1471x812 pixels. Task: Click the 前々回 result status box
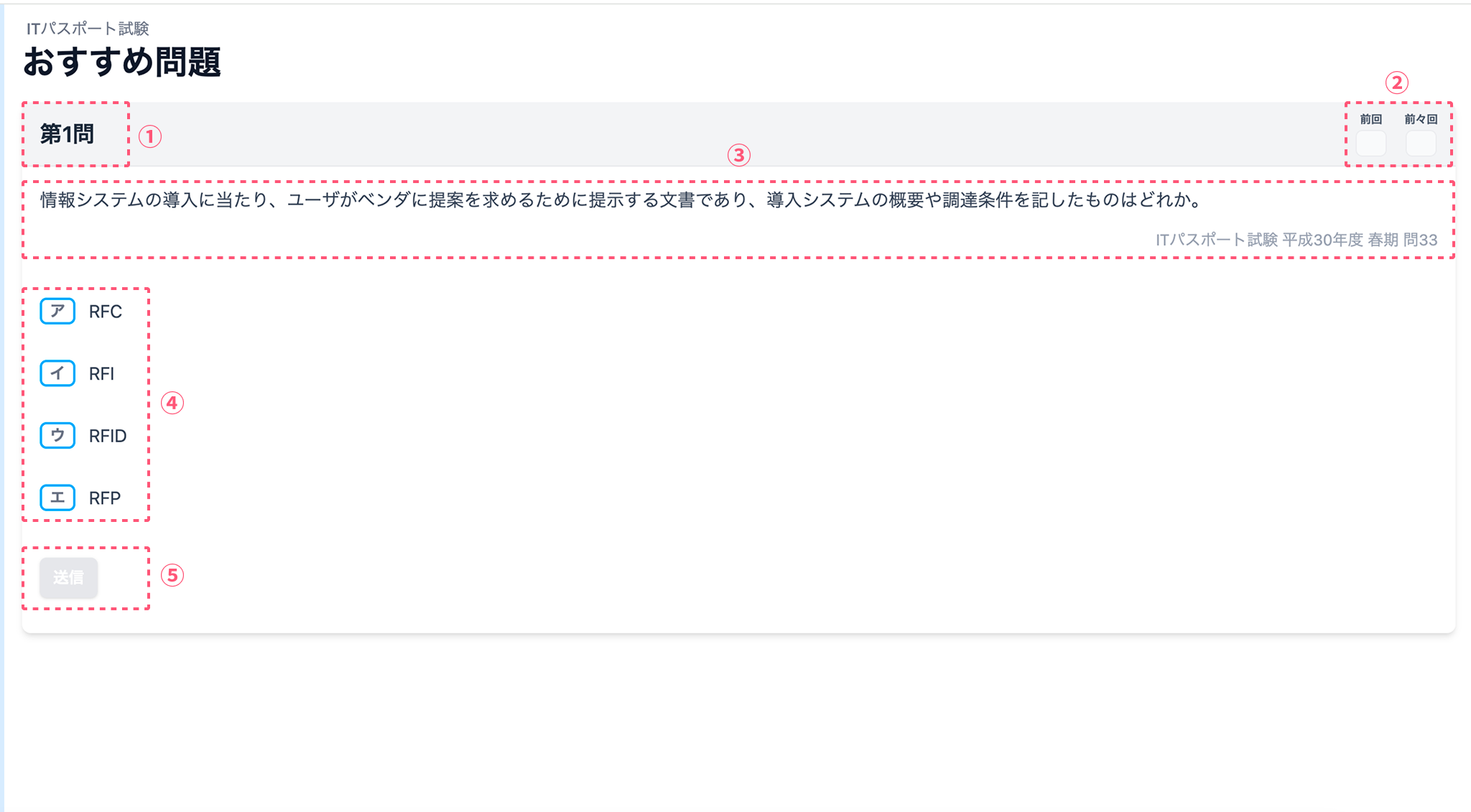coord(1419,143)
